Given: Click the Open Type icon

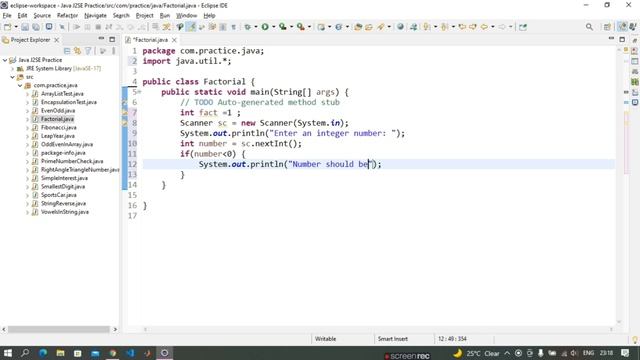Looking at the screenshot, I should pyautogui.click(x=358, y=27).
